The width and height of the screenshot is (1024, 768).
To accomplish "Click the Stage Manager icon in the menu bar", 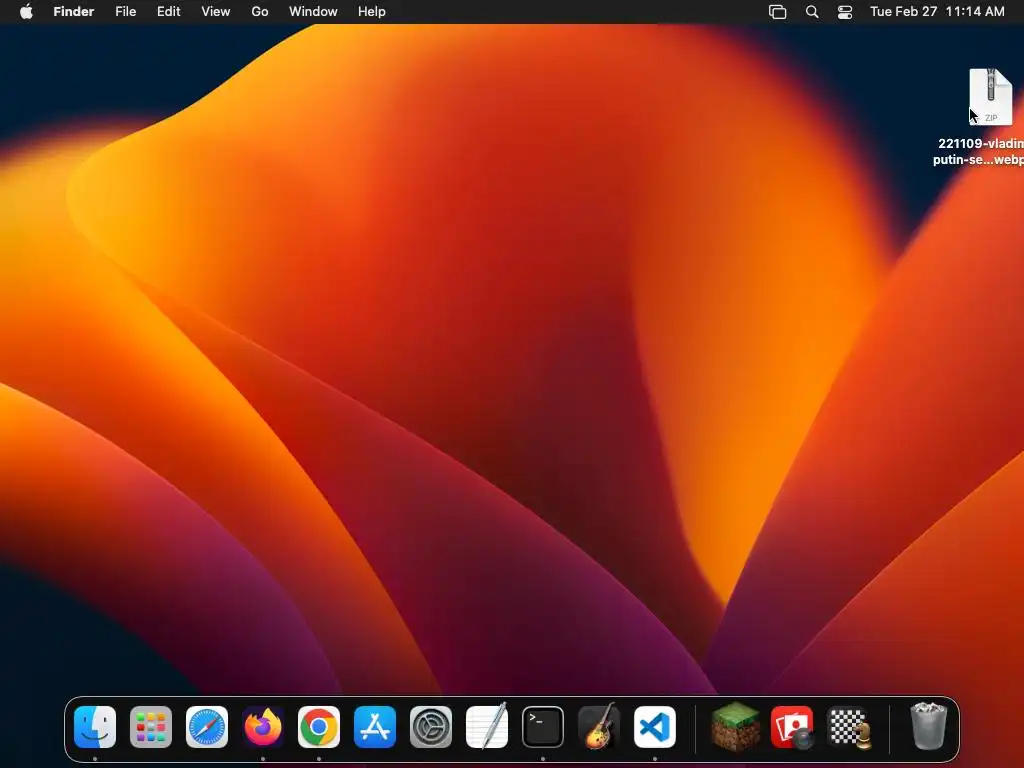I will tap(777, 12).
